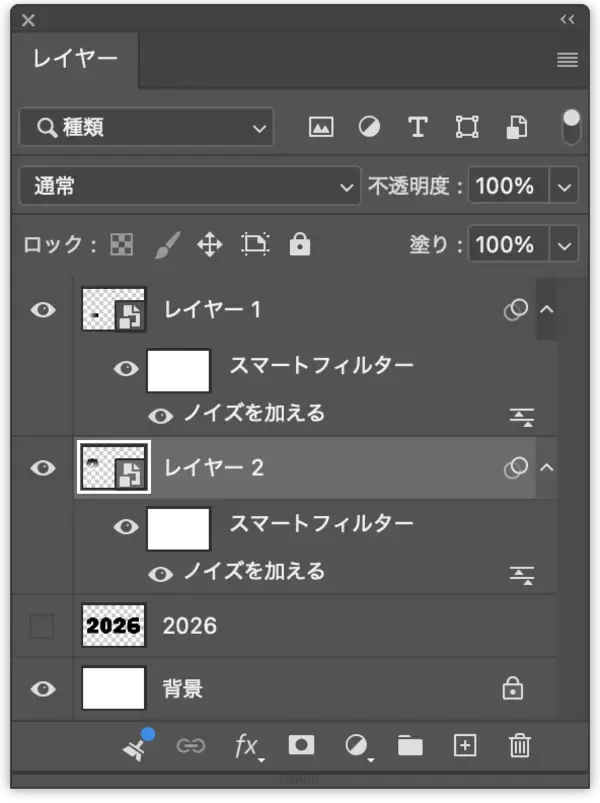Lock image pixels brush icon
The width and height of the screenshot is (600, 803).
click(x=167, y=245)
